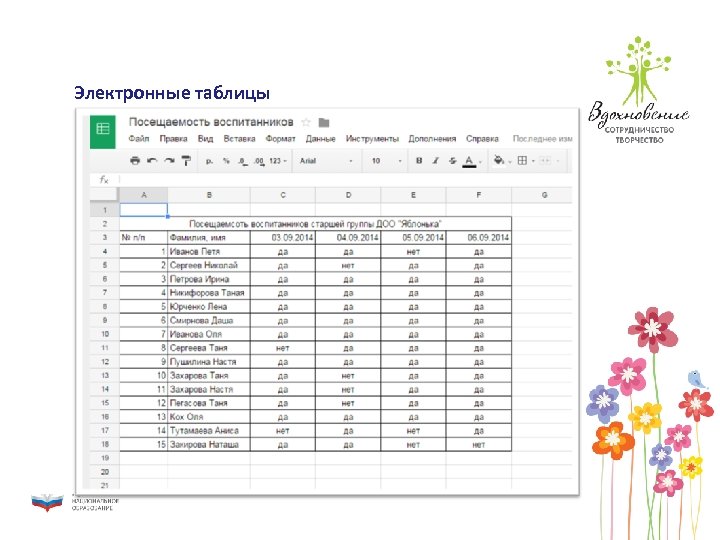Click the greyed Merge cells icon
Viewport: 720px width, 540px height.
coord(545,161)
